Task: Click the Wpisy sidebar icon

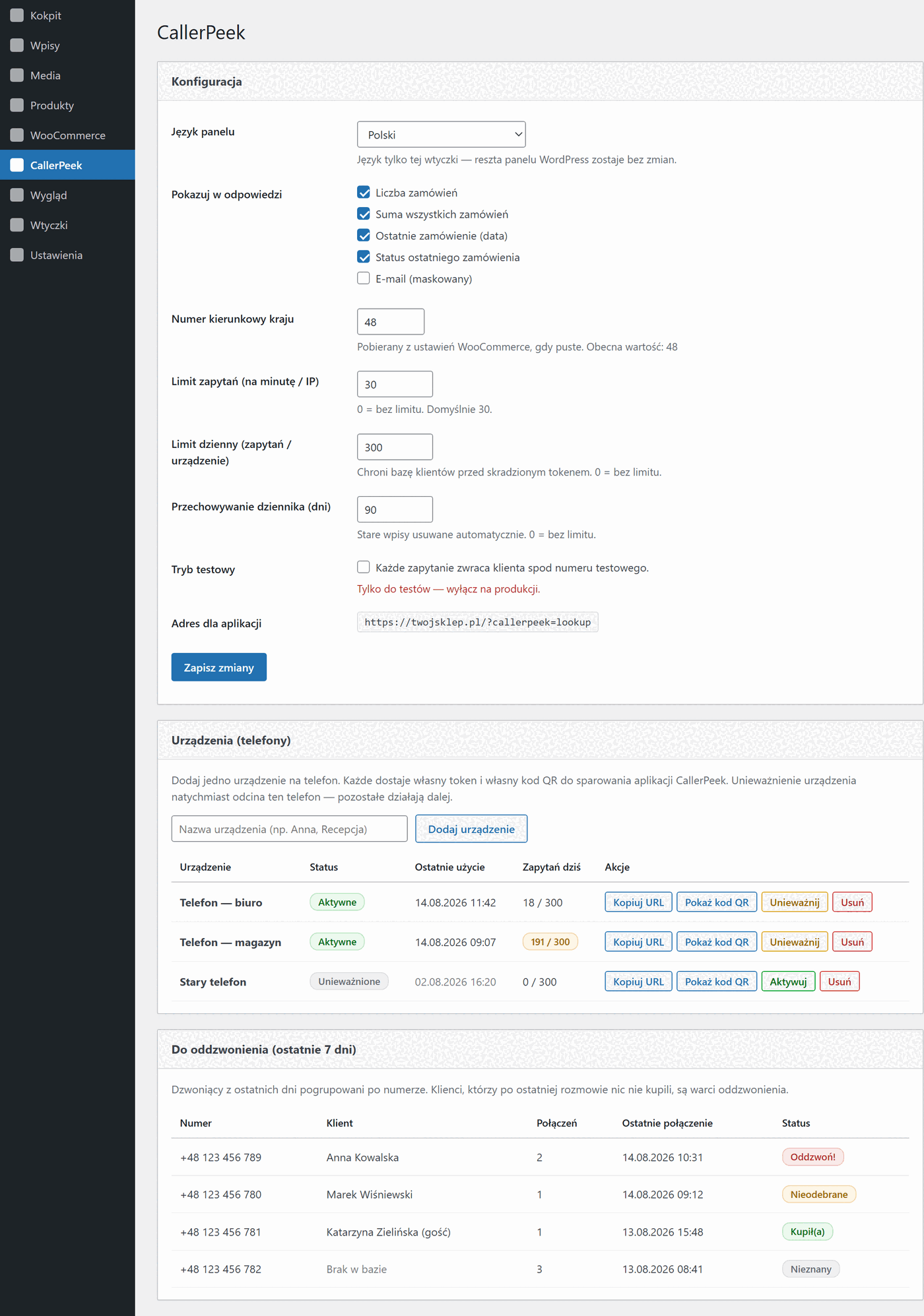Action: point(17,45)
